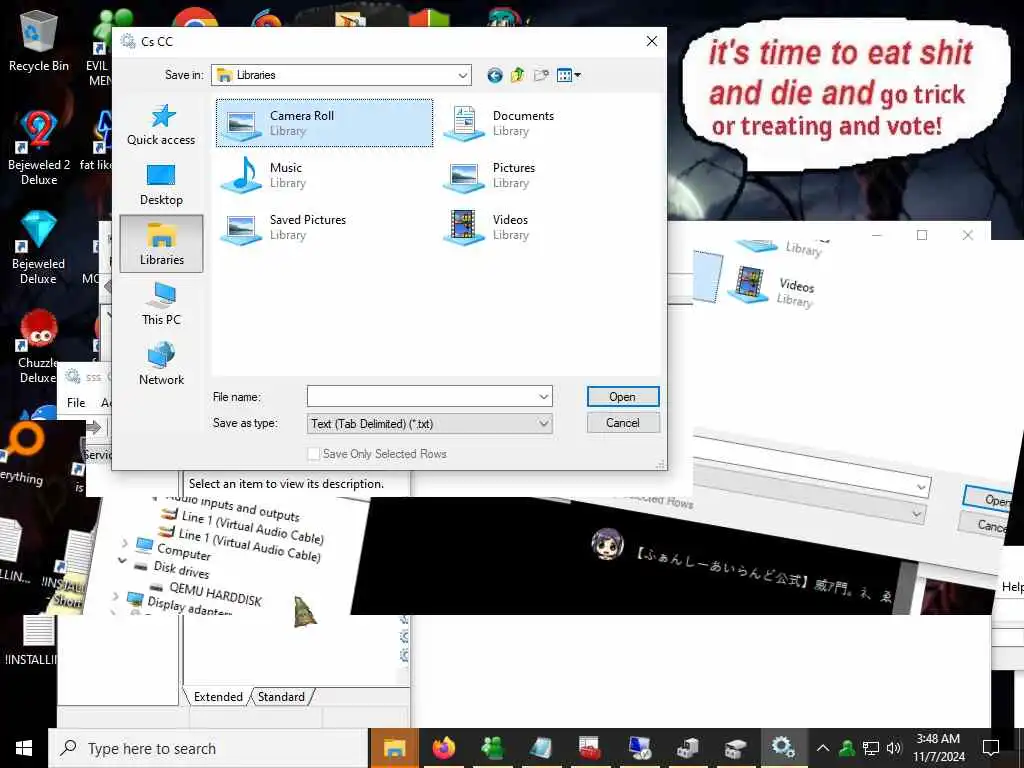The image size is (1024, 768).
Task: Show hidden system tray icons
Action: click(823, 748)
